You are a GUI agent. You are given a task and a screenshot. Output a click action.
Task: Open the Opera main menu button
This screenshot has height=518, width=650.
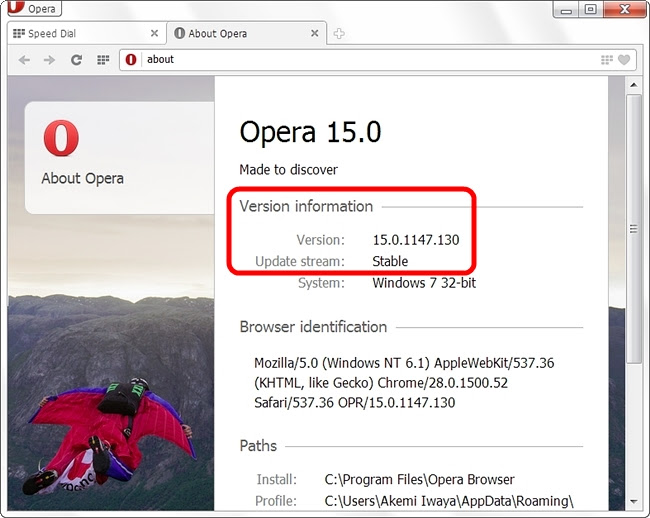[x=34, y=8]
